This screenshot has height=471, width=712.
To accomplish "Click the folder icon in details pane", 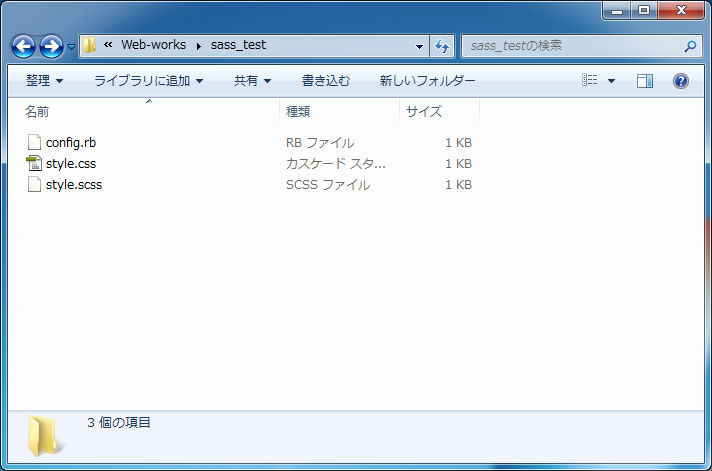I will click(45, 436).
